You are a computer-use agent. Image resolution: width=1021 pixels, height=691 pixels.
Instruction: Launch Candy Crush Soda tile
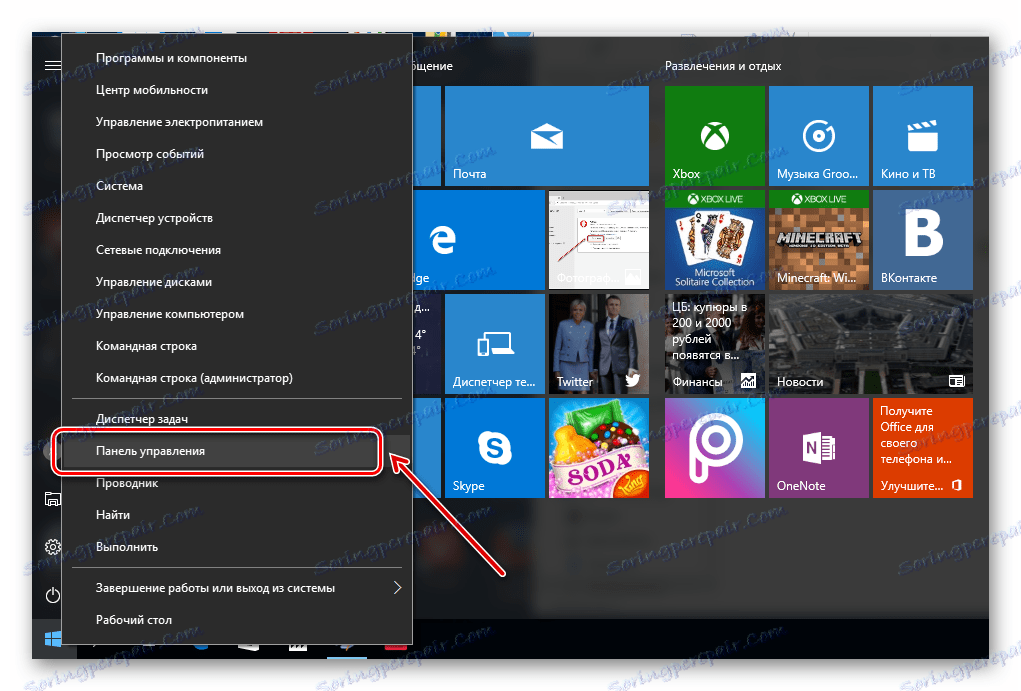click(x=598, y=448)
